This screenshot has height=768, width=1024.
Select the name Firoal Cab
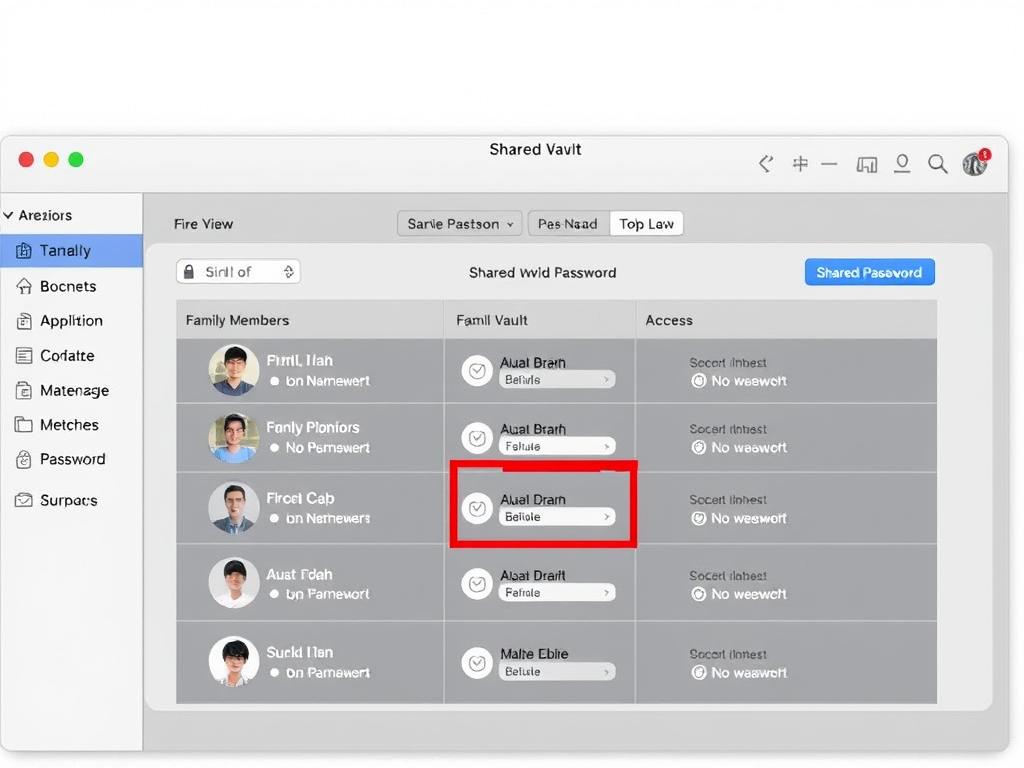[300, 498]
